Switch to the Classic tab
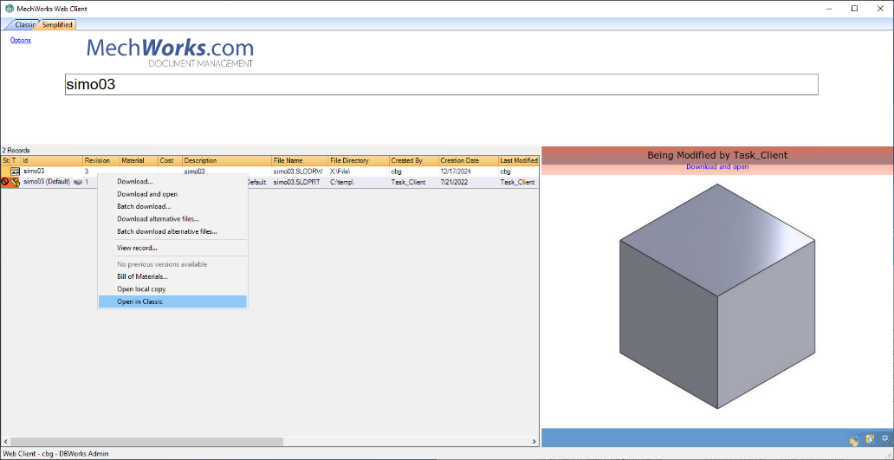This screenshot has width=894, height=460. [23, 25]
